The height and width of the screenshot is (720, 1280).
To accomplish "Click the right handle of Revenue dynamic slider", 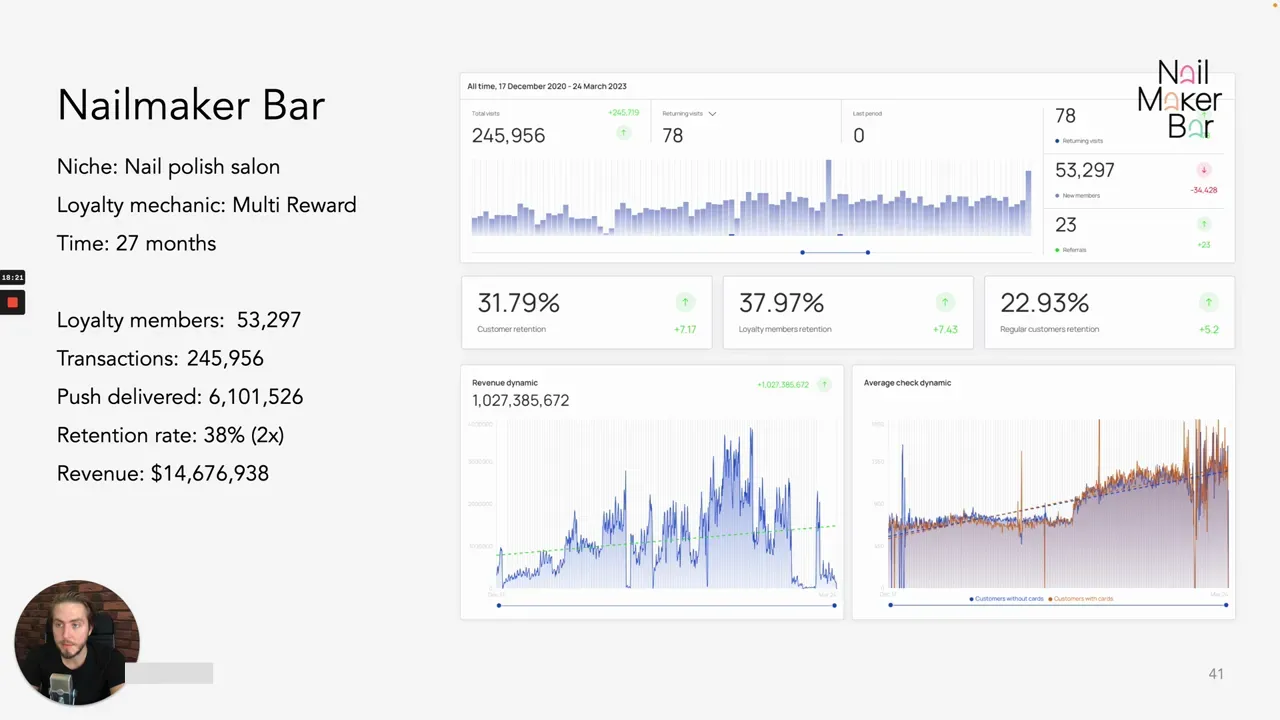I will click(834, 605).
